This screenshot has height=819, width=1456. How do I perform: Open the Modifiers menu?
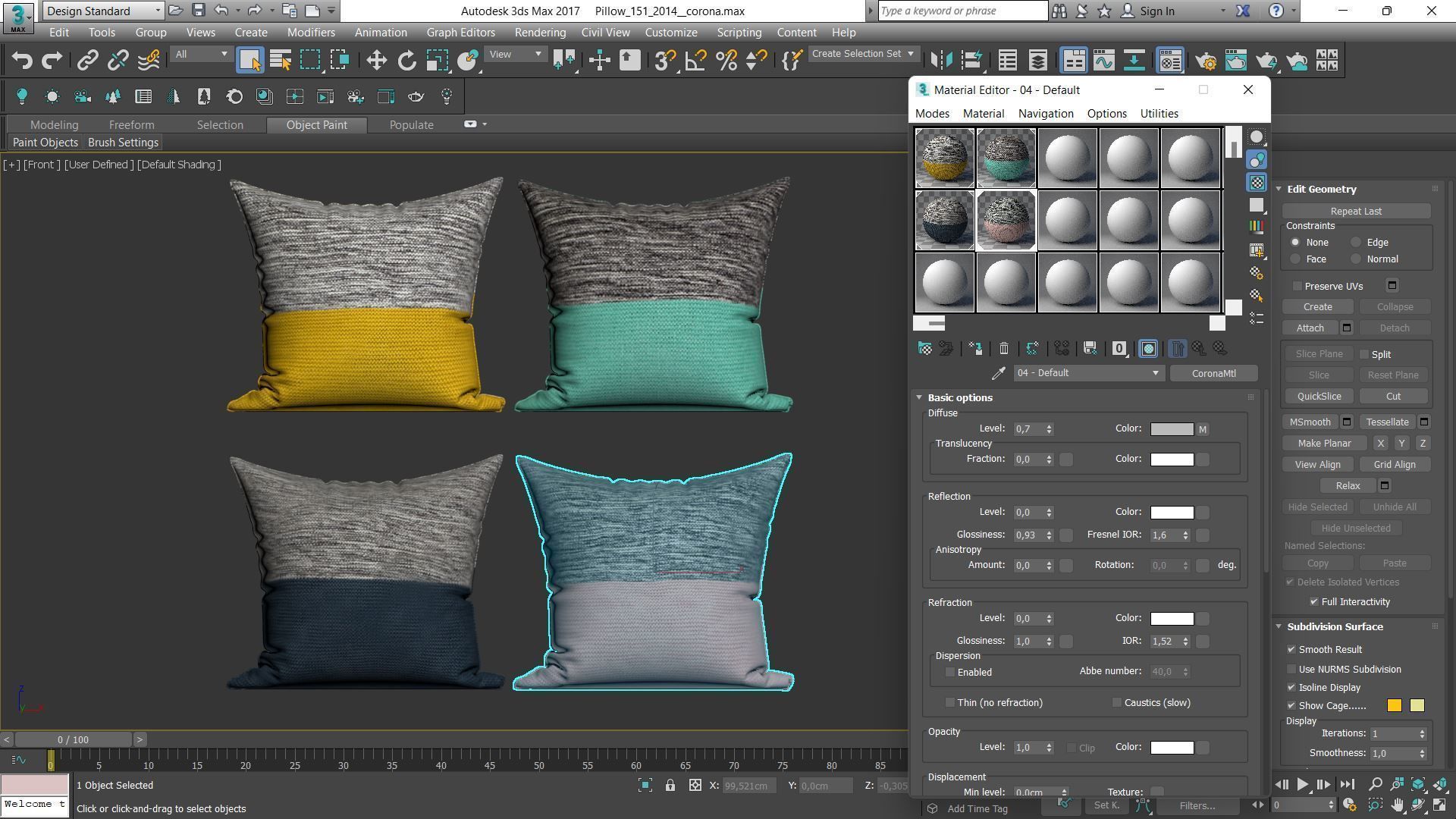[311, 33]
